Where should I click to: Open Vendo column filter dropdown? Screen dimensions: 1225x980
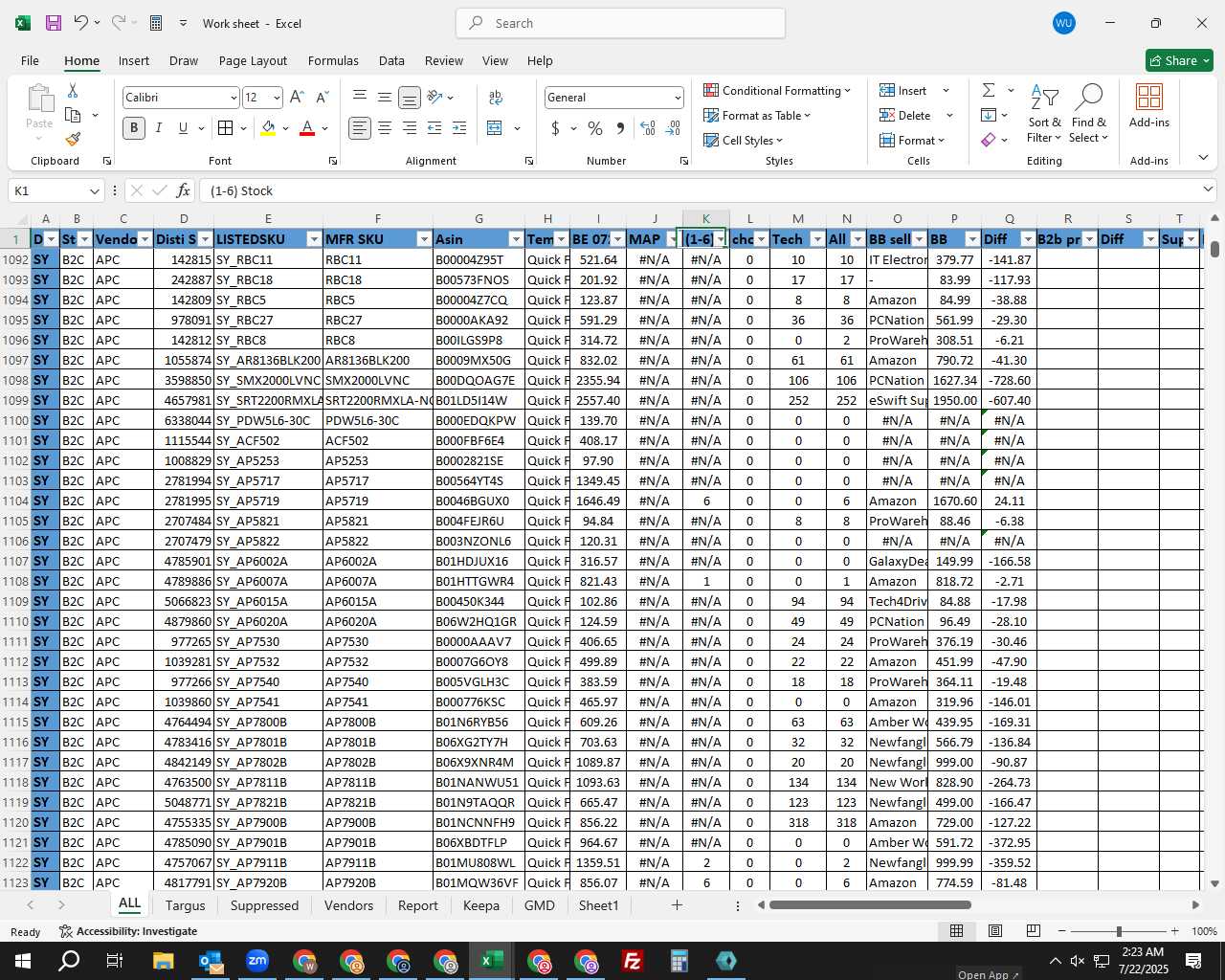(145, 239)
